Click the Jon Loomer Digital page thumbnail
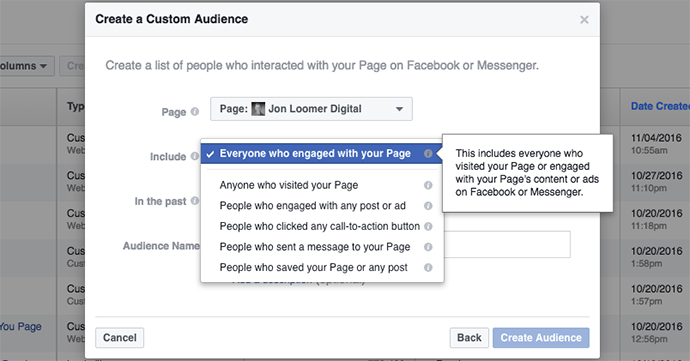 click(258, 109)
